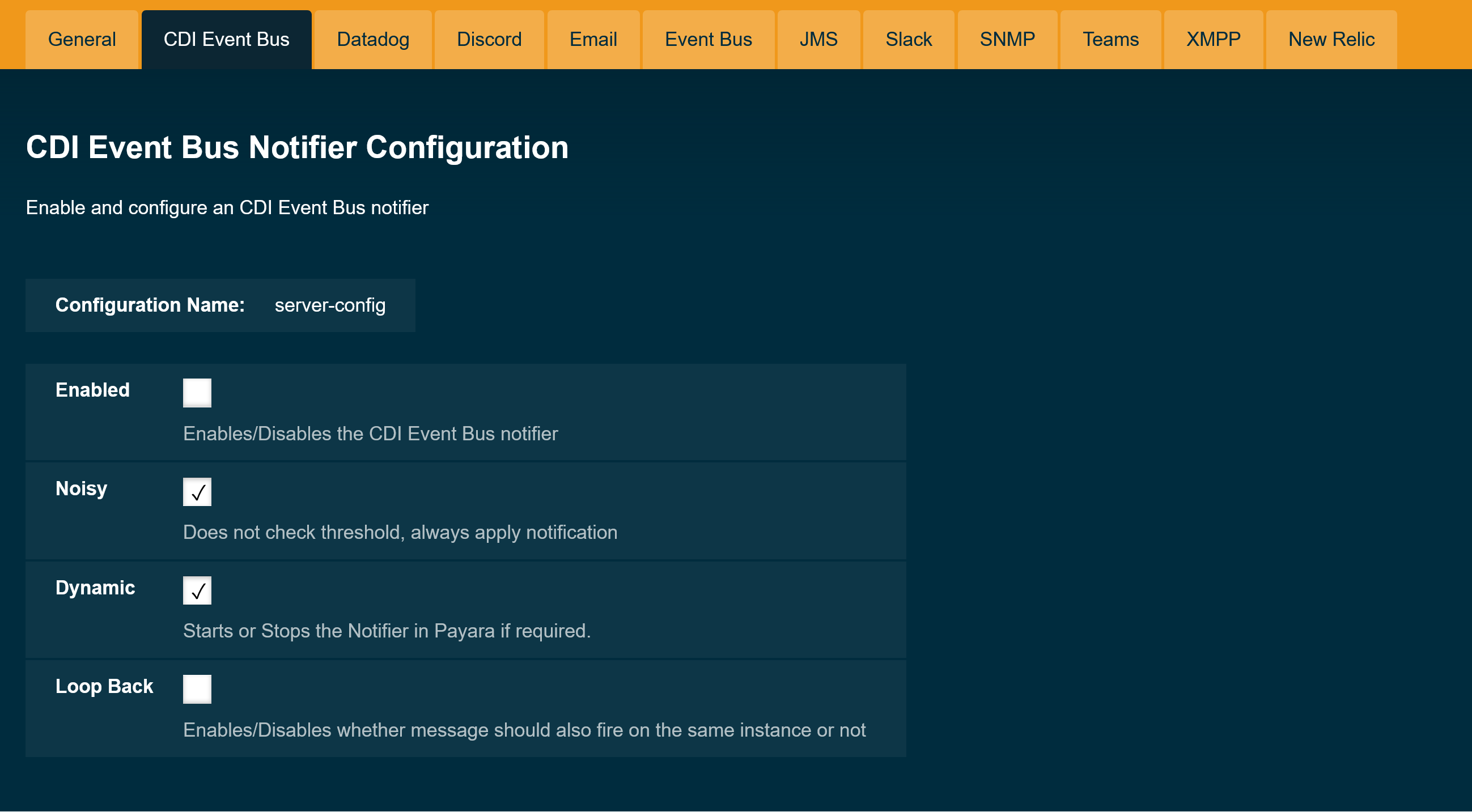
Task: Open the JMS notifier tab
Action: tap(818, 39)
